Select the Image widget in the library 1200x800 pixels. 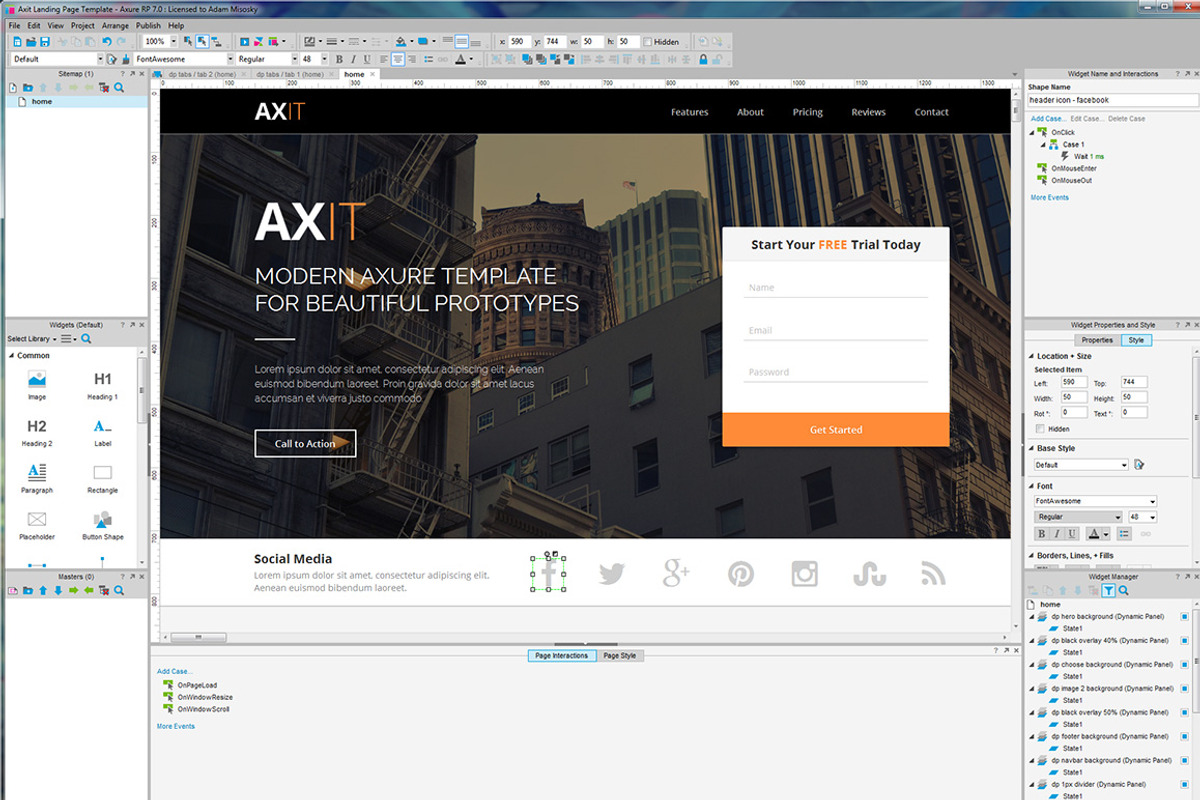(37, 385)
